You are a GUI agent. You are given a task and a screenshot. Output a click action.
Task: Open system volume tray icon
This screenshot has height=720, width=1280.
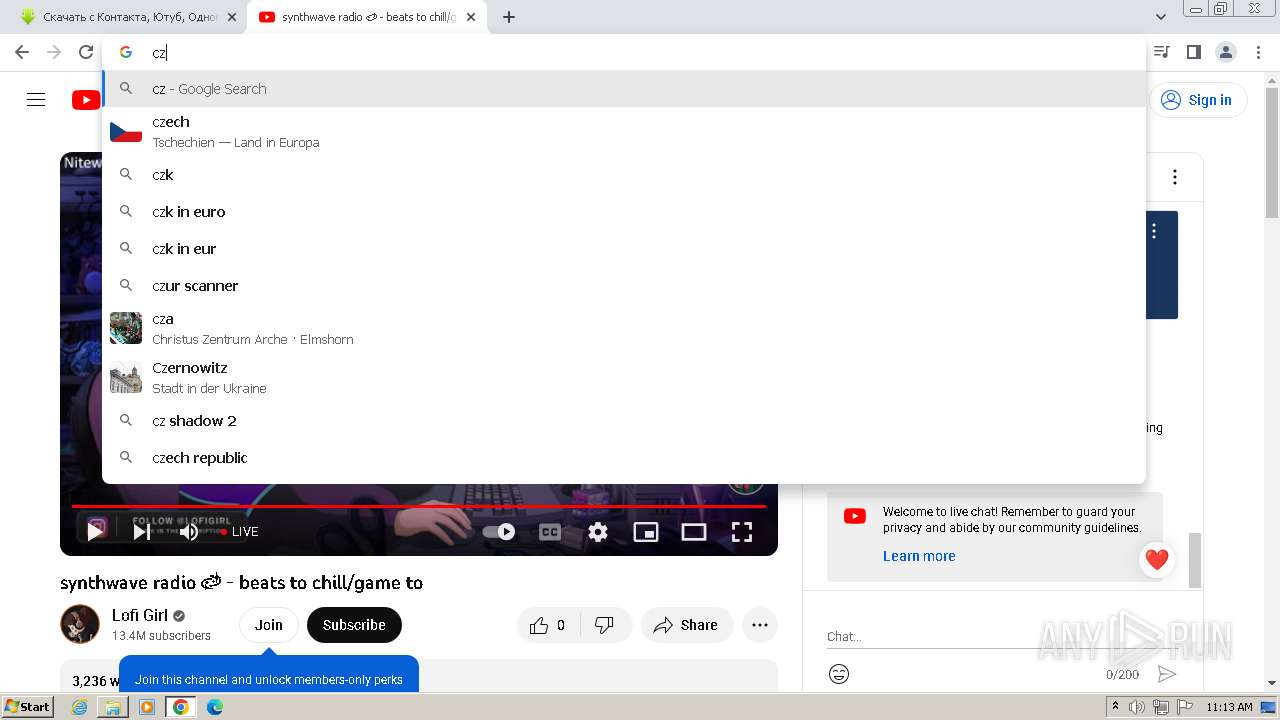(x=1137, y=707)
